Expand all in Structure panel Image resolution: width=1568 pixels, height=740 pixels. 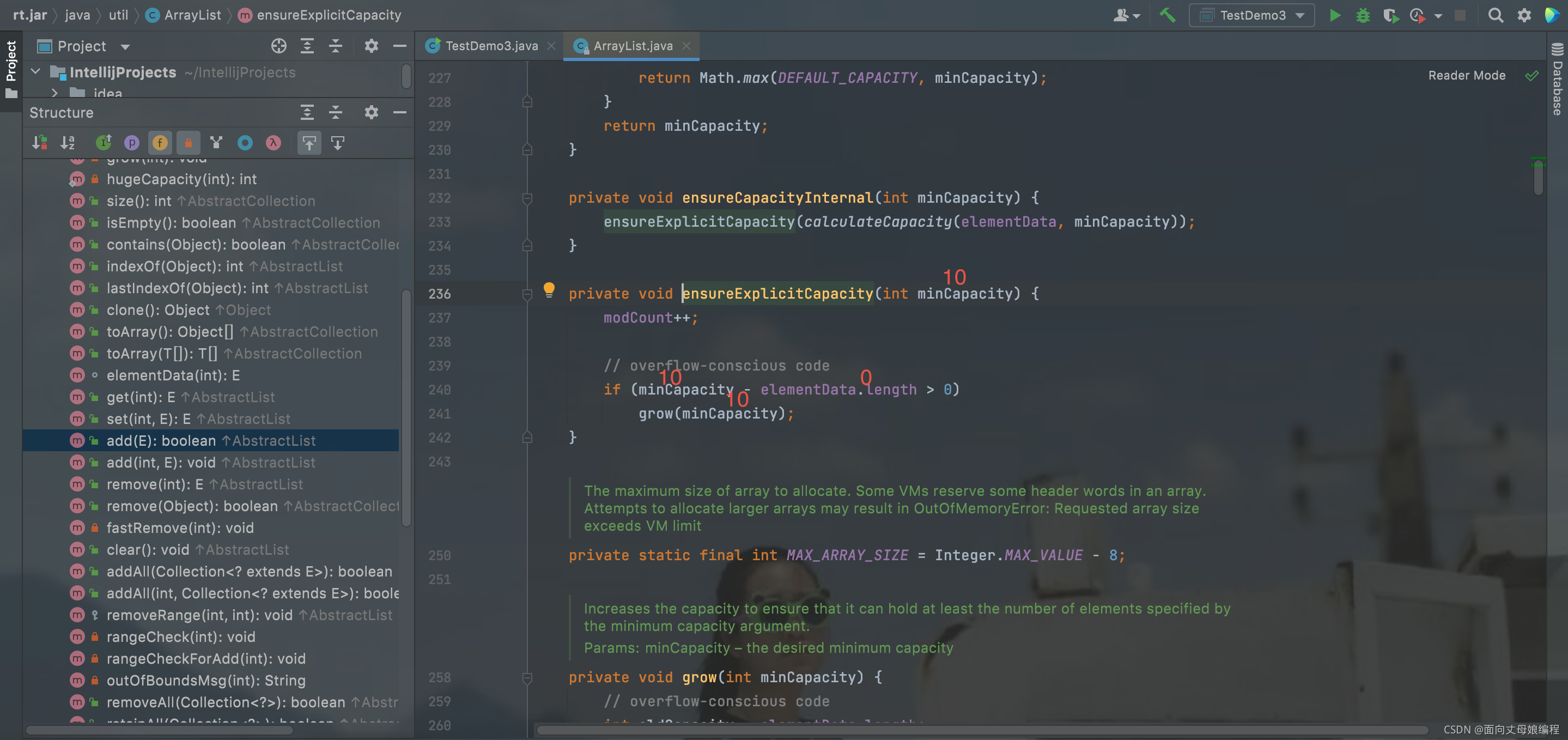point(307,112)
